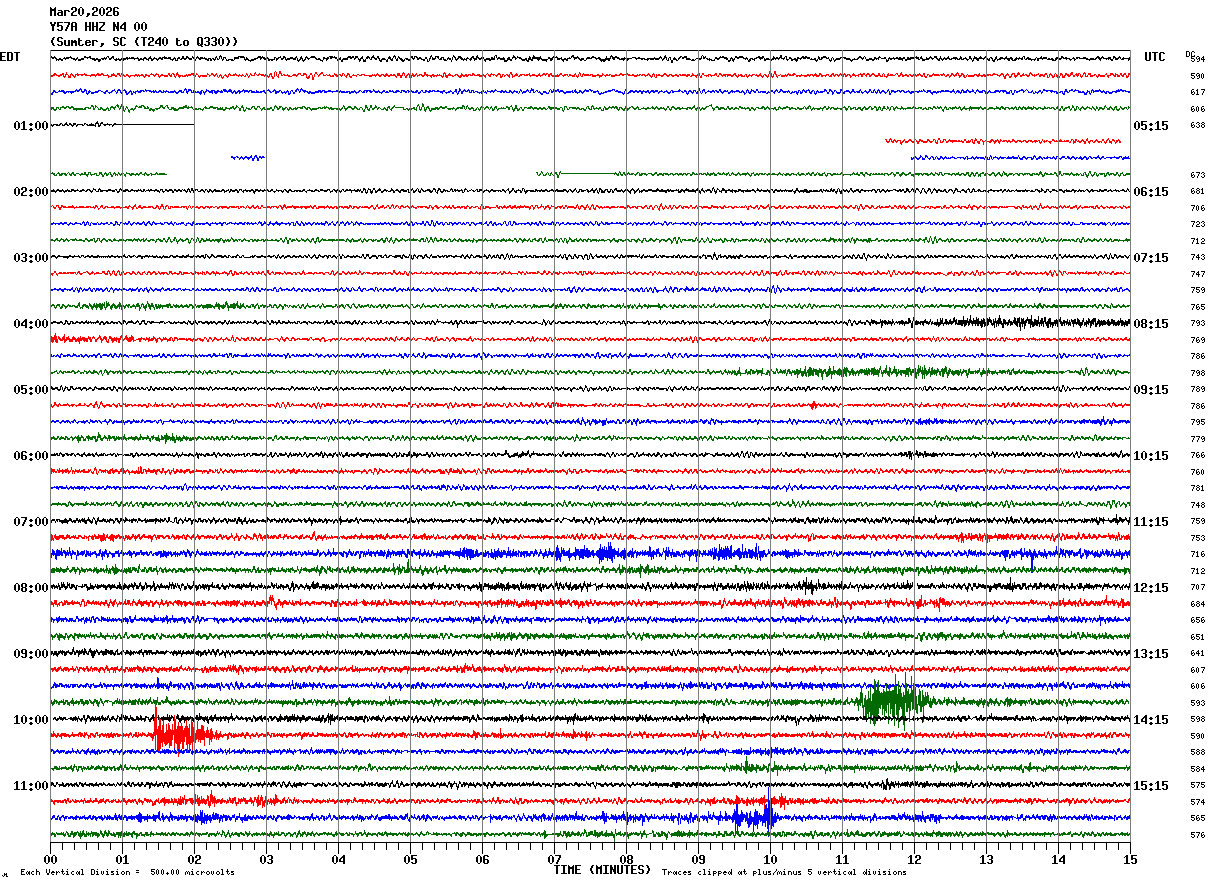Click the noisy blue 07:30 trace near minute 08
This screenshot has height=886, width=1210.
(605, 552)
